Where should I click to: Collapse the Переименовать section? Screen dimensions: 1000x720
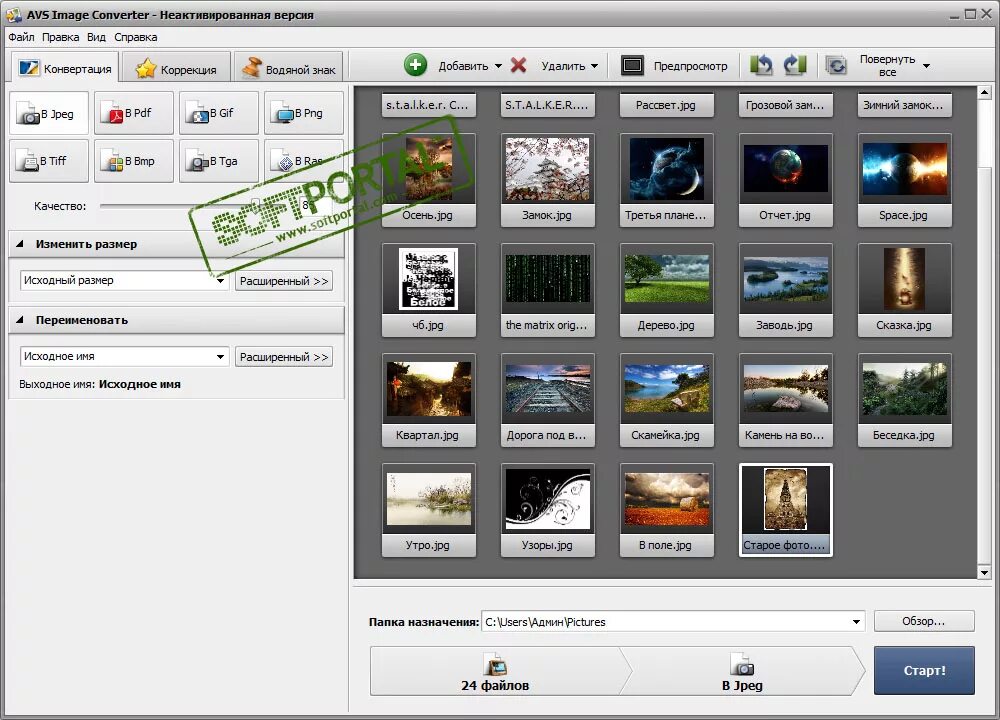click(20, 320)
